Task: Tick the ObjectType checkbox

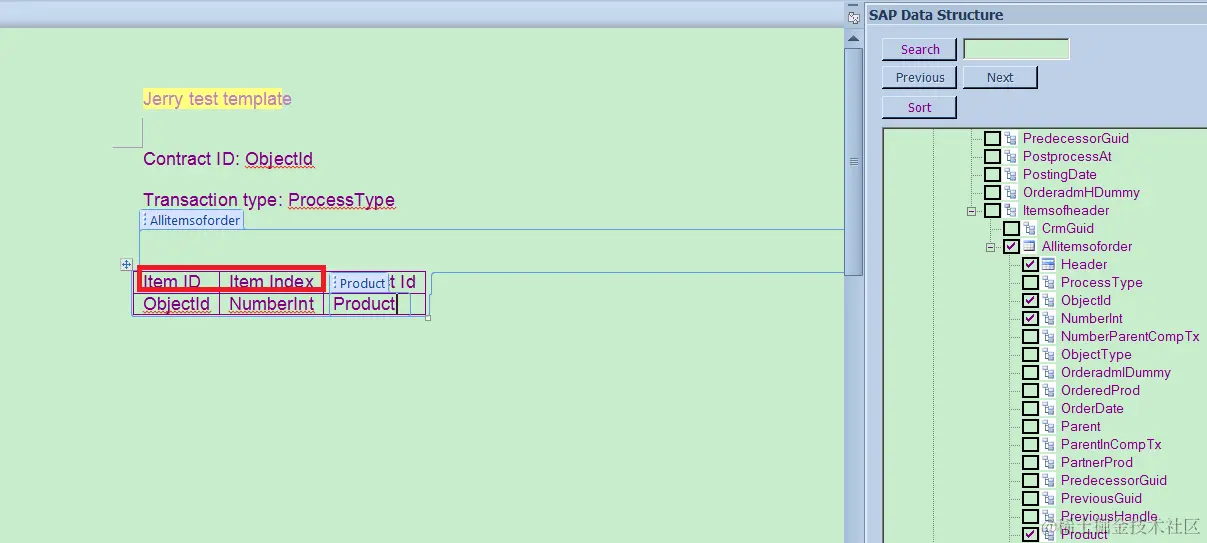Action: tap(1030, 354)
